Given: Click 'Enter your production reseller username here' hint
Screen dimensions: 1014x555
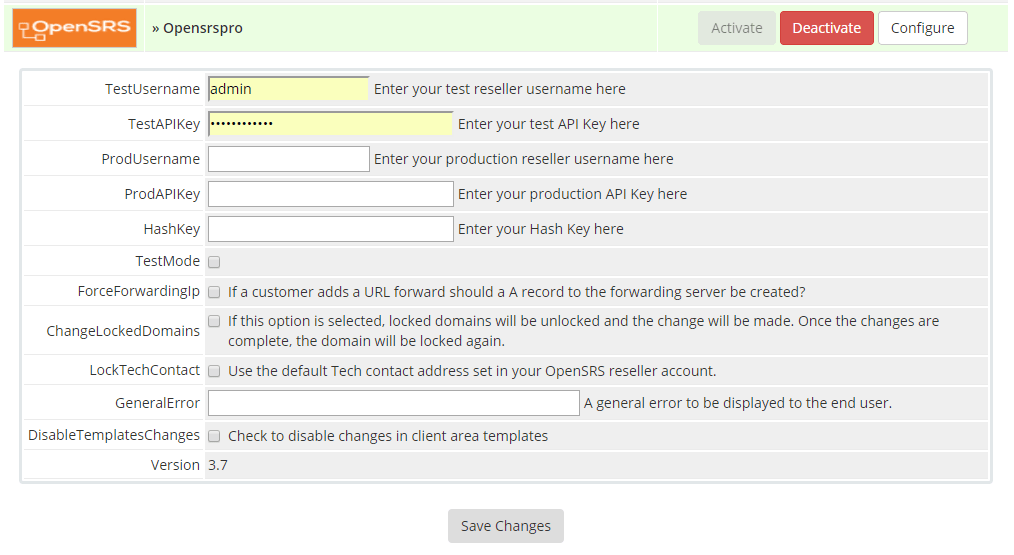Looking at the screenshot, I should 523,158.
